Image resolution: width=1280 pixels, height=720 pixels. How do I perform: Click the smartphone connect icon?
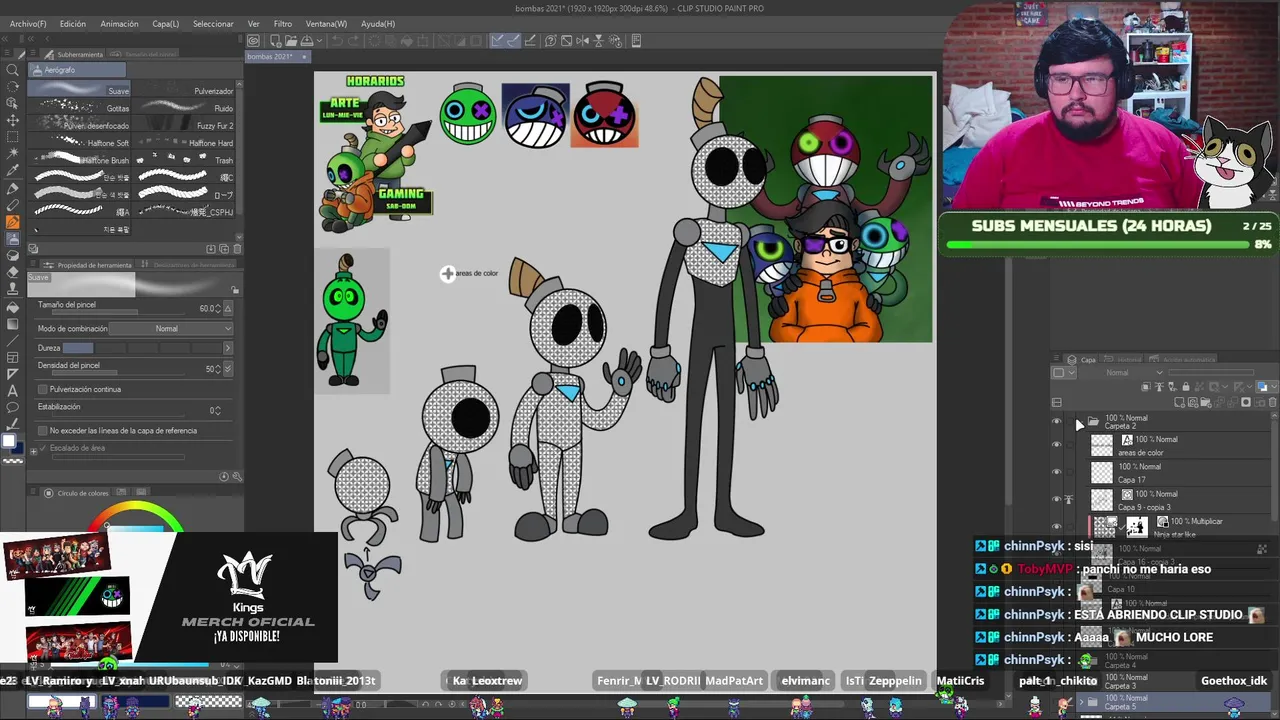636,41
